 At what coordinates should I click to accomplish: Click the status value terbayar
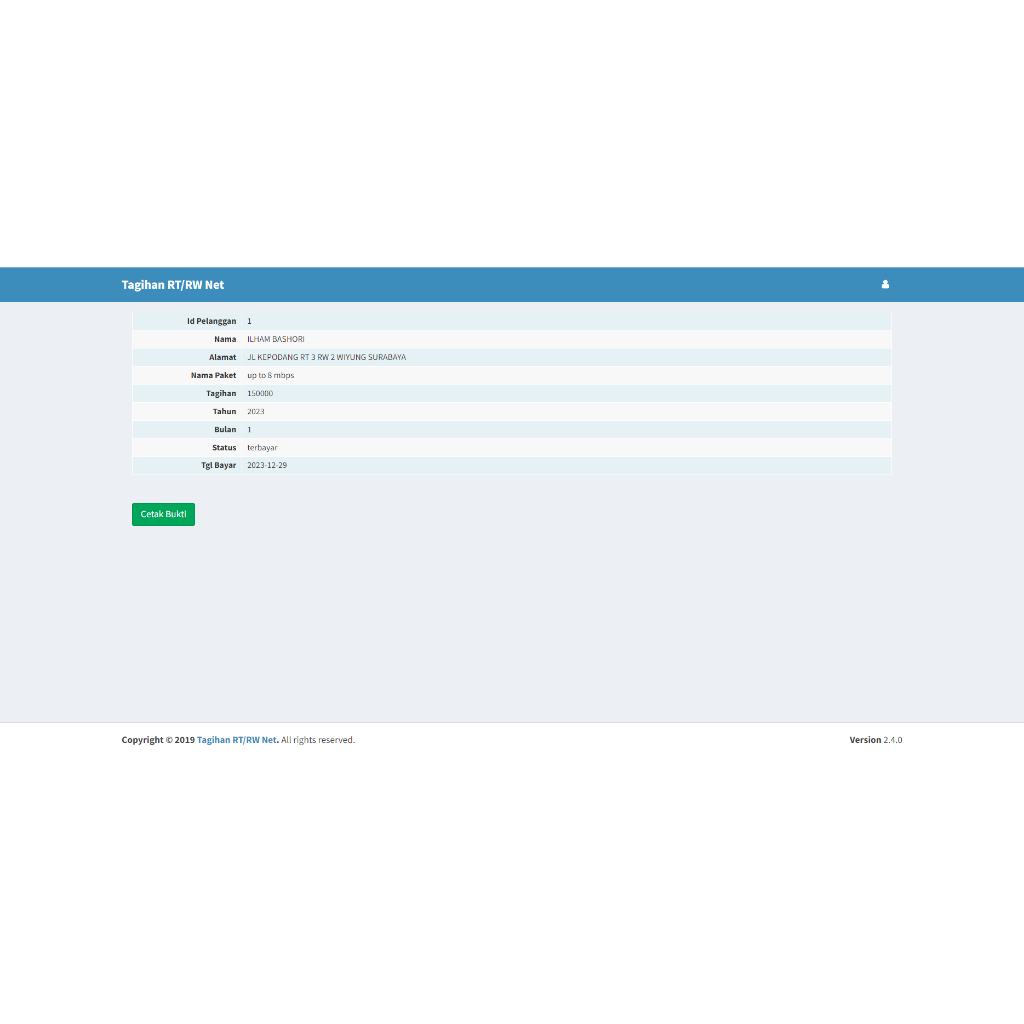pyautogui.click(x=262, y=447)
